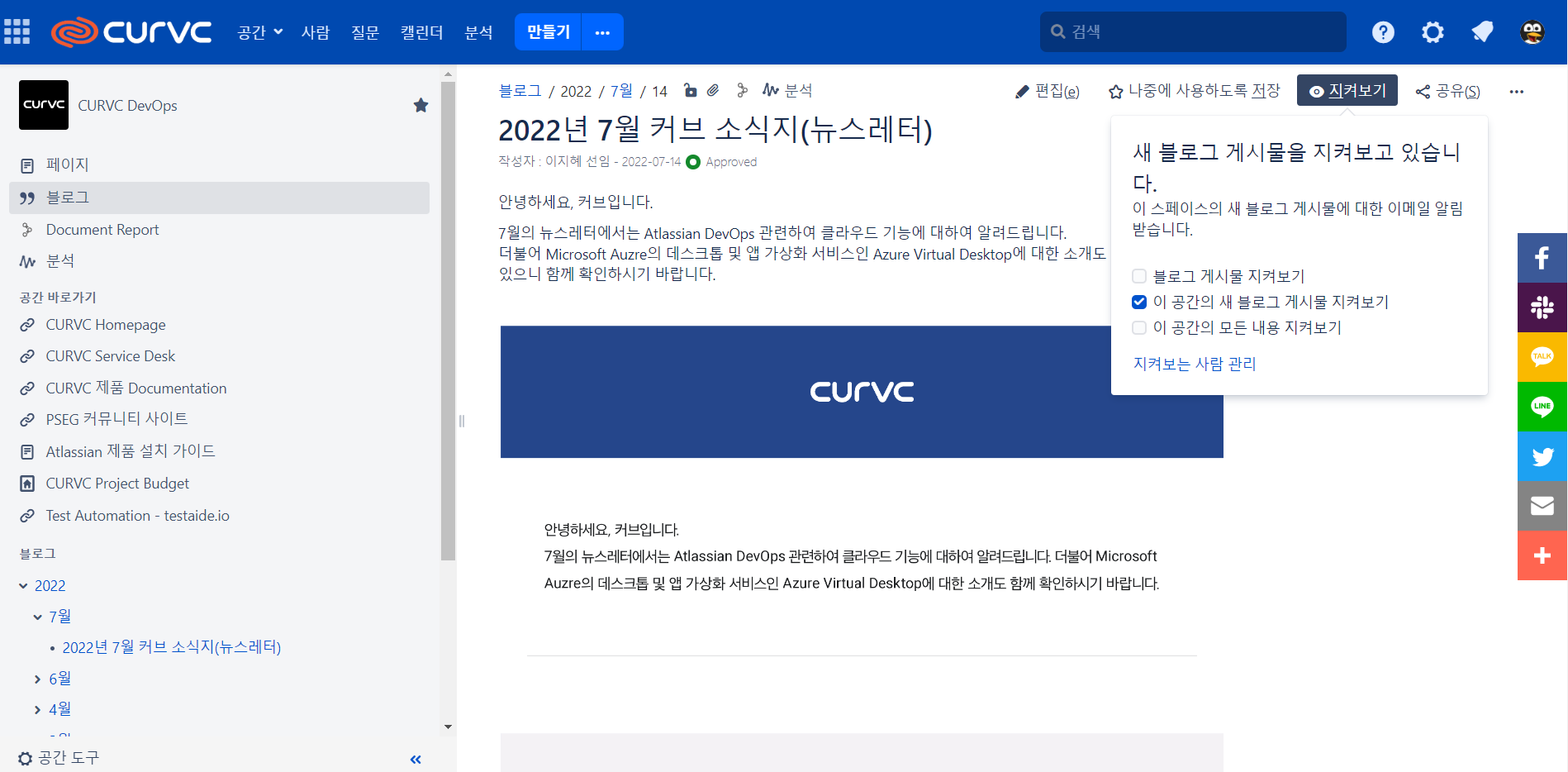Click the 편집 edit button
Screen dimensions: 1568x772
1048,91
